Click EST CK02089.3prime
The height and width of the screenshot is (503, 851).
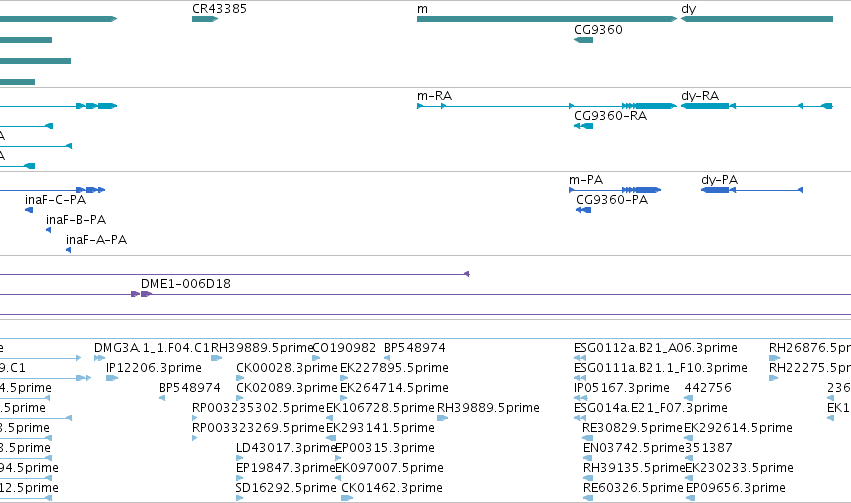(x=287, y=388)
